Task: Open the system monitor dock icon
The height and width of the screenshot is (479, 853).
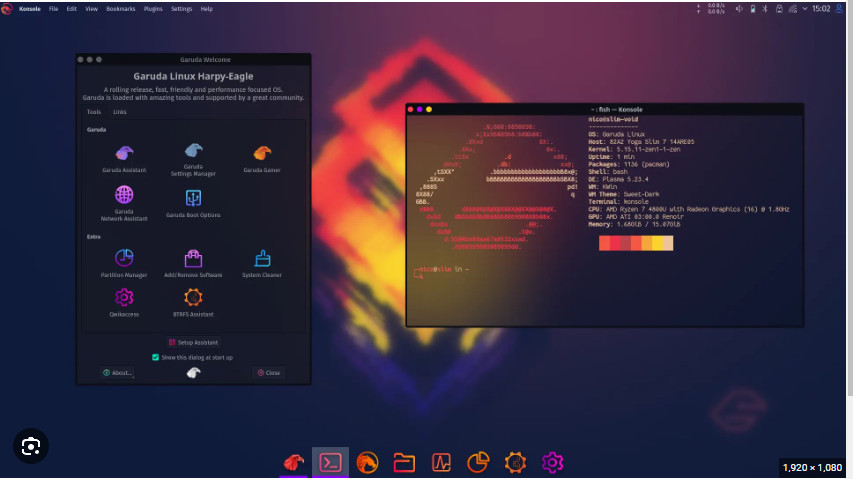Action: (441, 463)
